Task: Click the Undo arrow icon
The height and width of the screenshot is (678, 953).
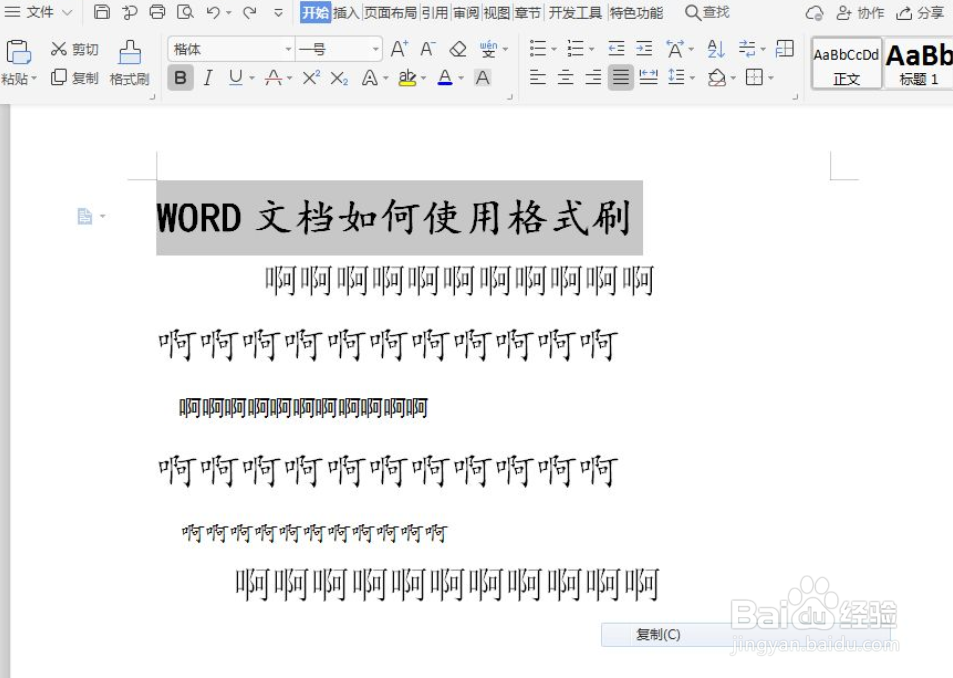Action: coord(212,12)
